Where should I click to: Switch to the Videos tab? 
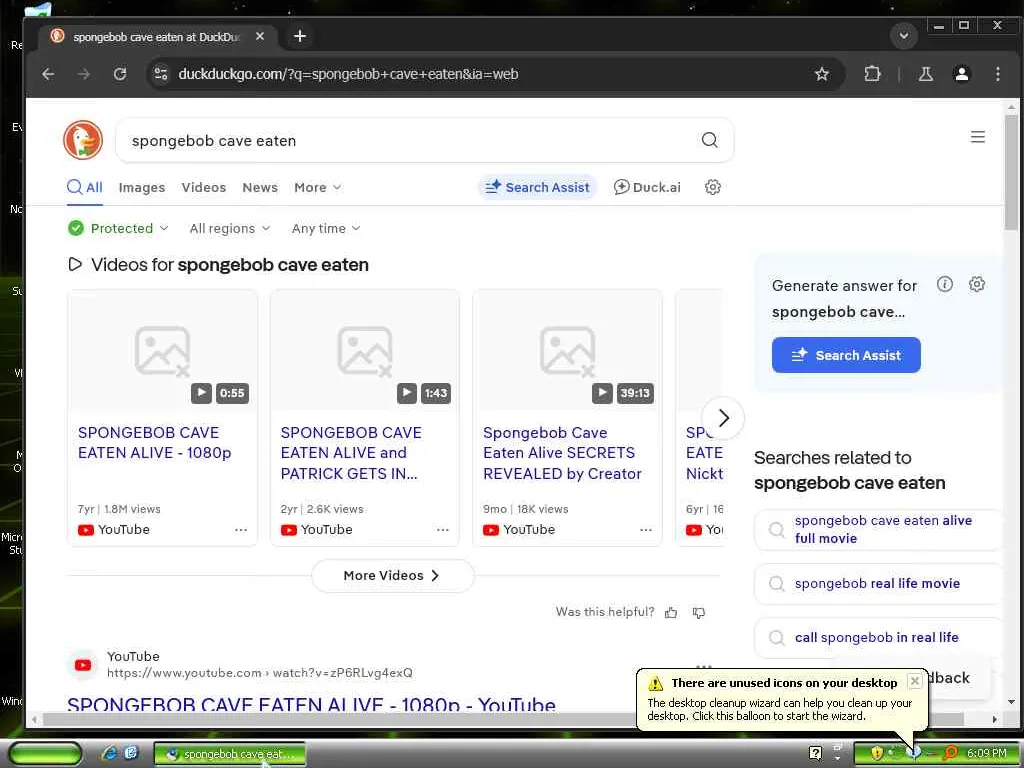tap(204, 187)
